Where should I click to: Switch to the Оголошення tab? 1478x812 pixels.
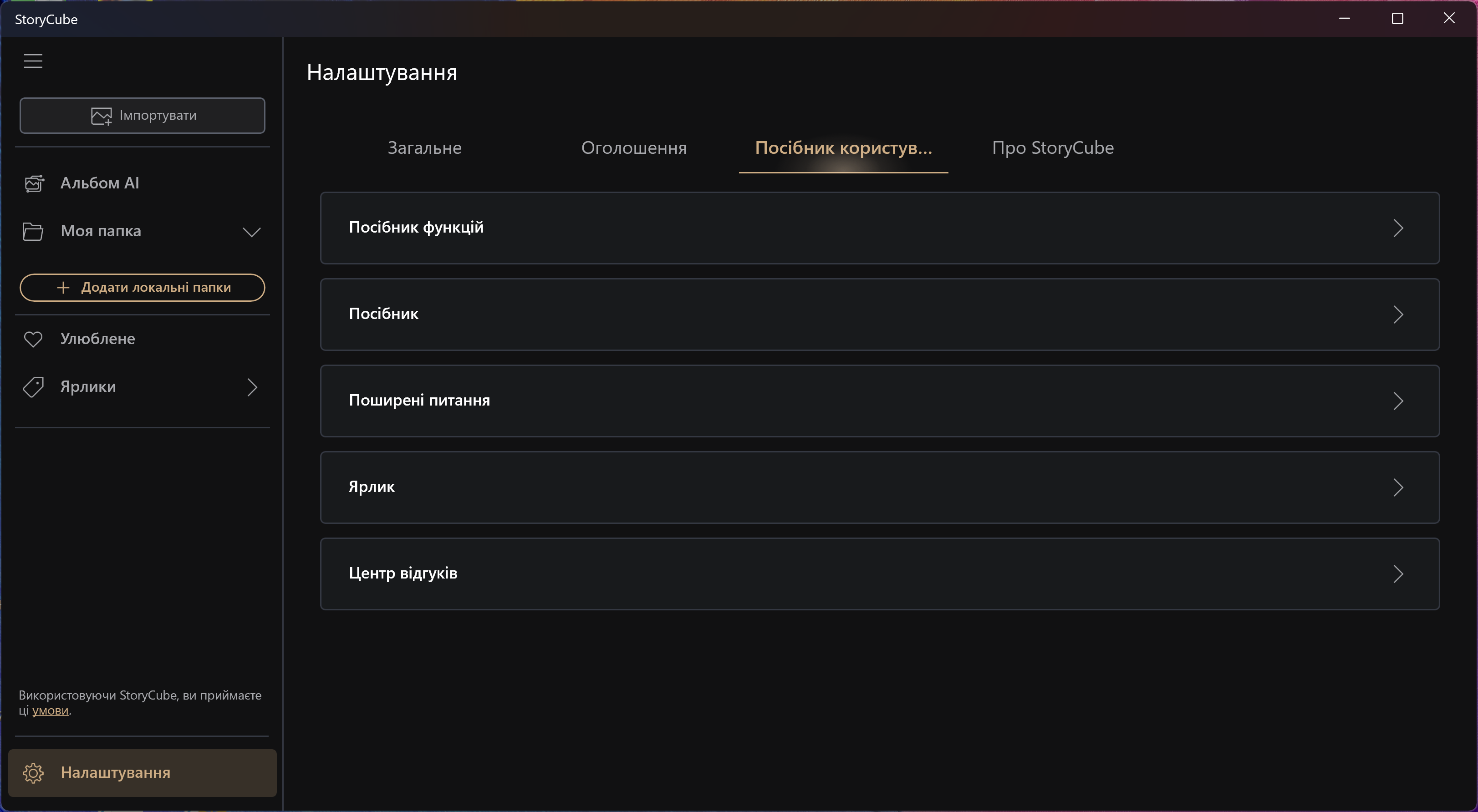tap(633, 148)
